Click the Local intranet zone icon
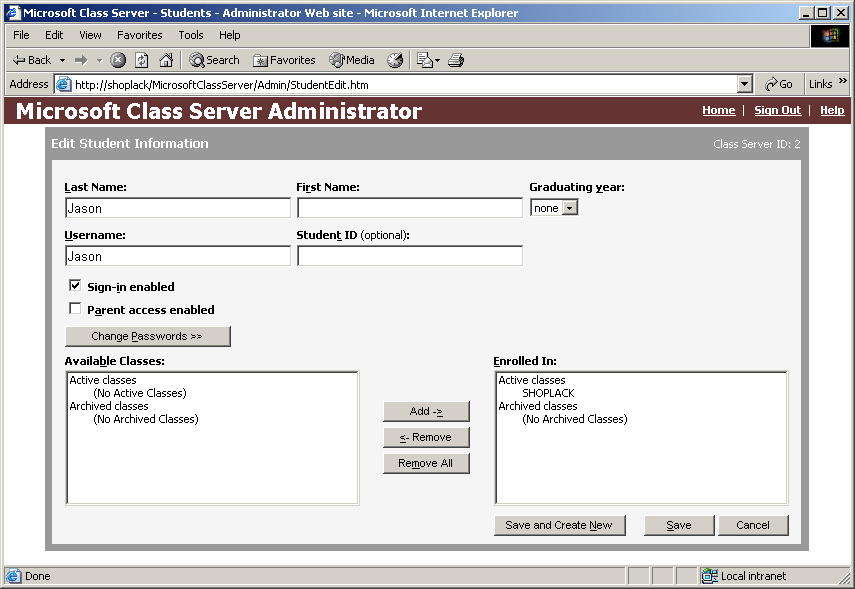This screenshot has width=855, height=589. click(x=709, y=576)
